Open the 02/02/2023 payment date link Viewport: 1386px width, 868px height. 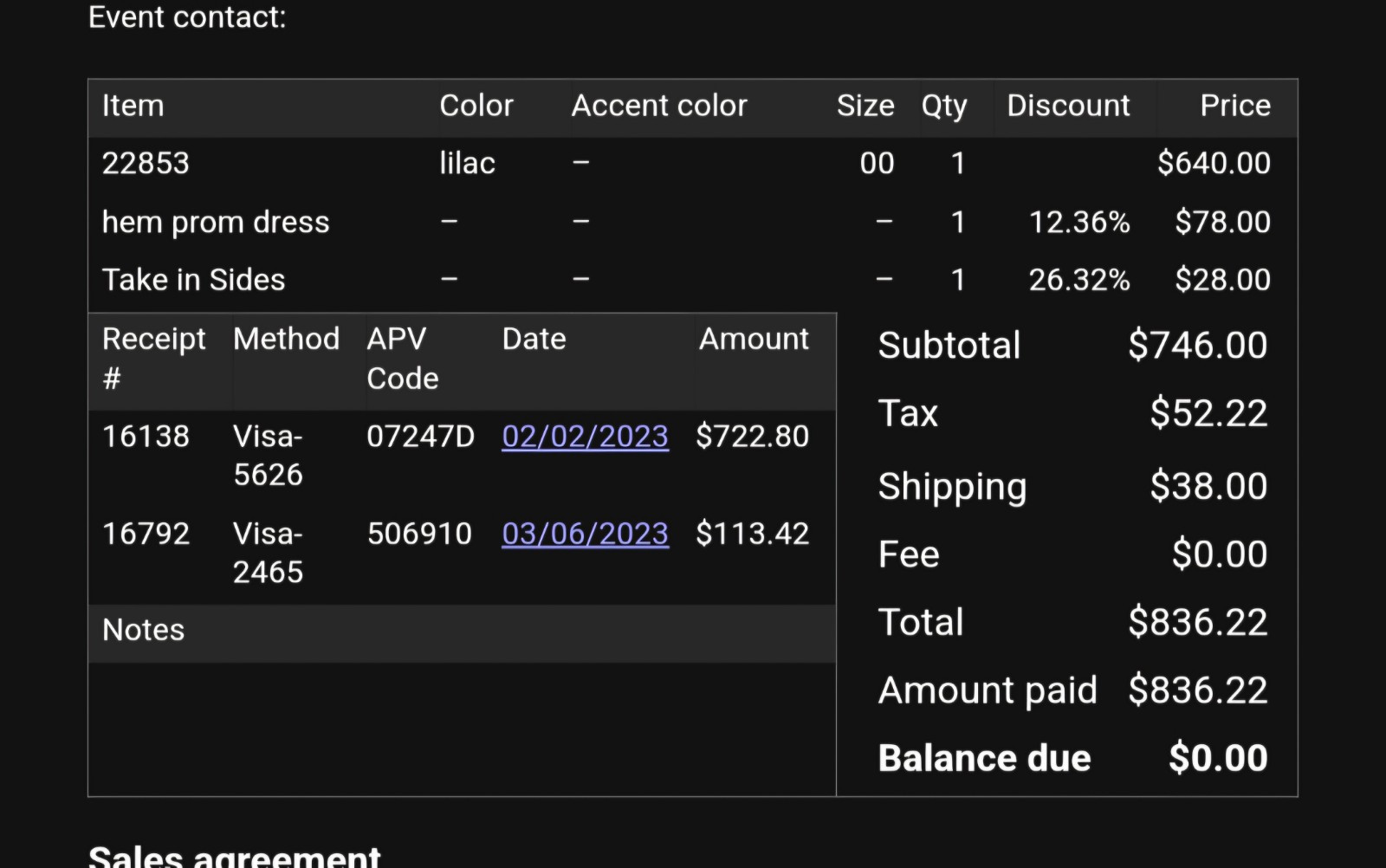tap(585, 437)
